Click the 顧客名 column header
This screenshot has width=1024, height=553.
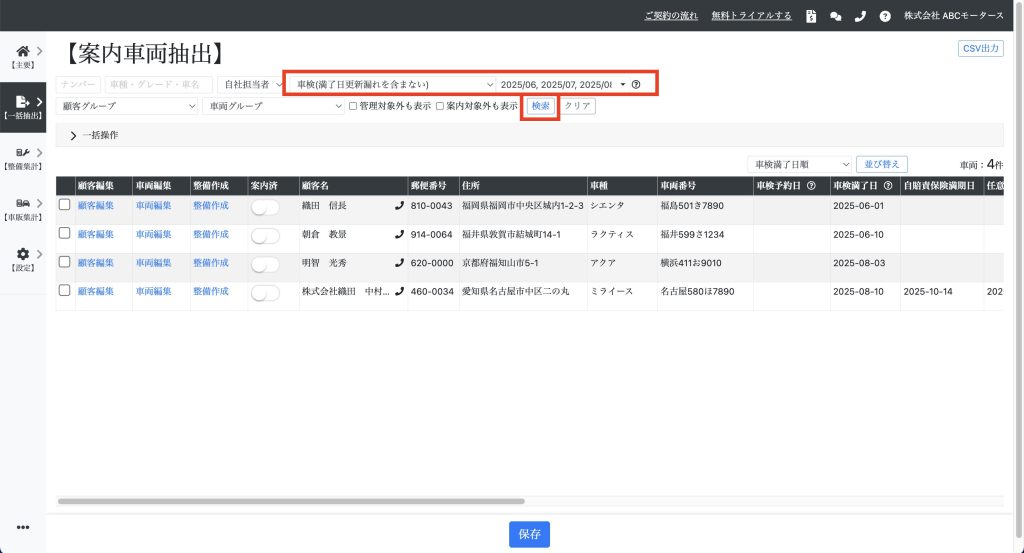(x=353, y=185)
